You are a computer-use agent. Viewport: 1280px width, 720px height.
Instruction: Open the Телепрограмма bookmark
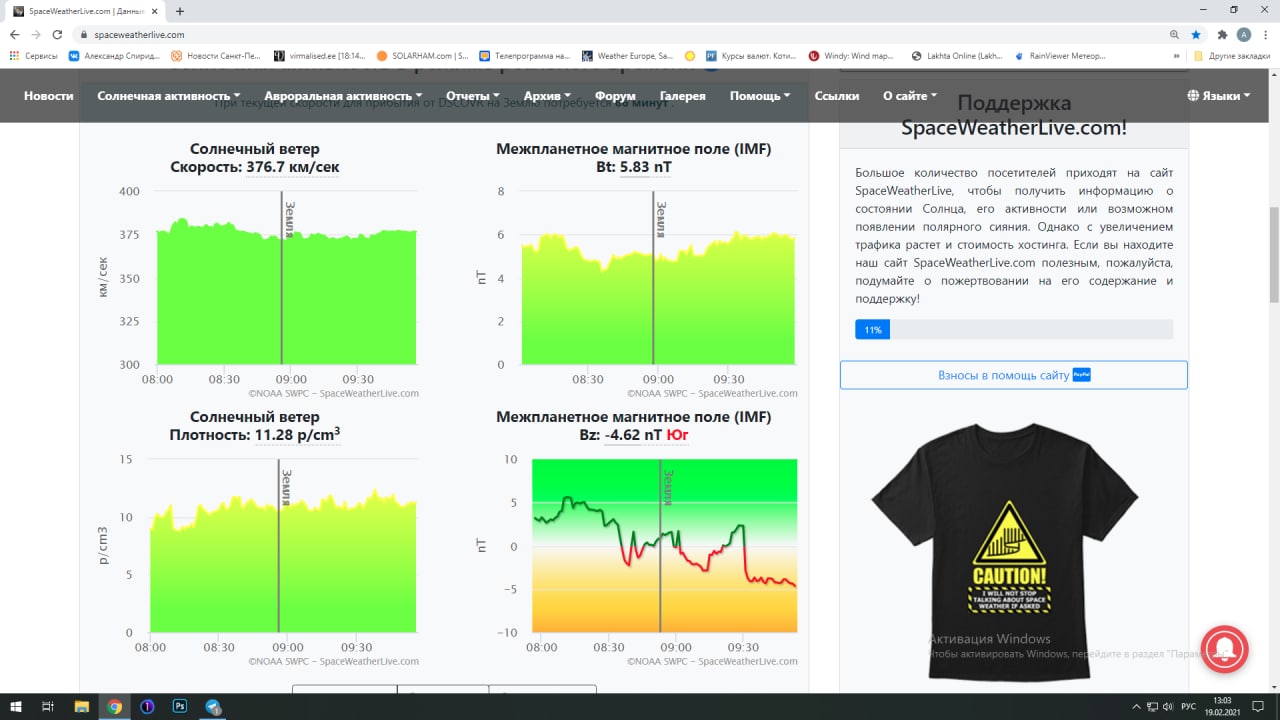[x=525, y=56]
